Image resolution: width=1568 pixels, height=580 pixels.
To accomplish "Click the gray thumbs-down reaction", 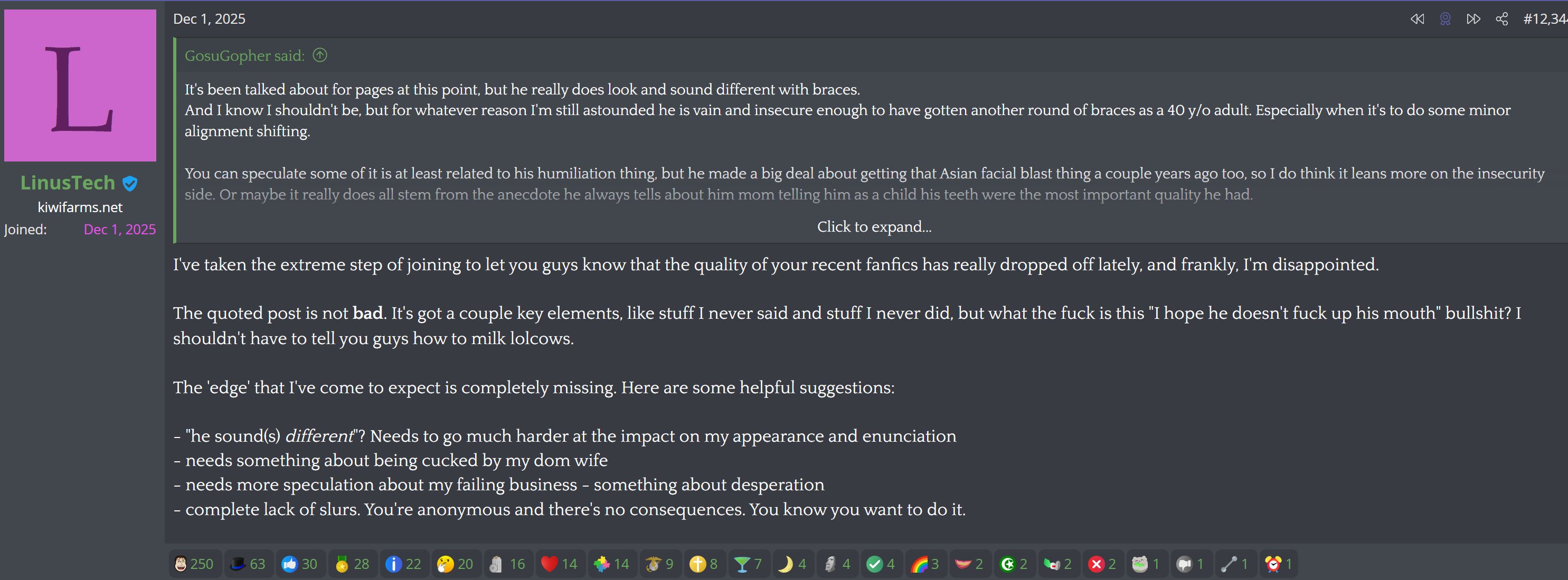I will (1190, 564).
